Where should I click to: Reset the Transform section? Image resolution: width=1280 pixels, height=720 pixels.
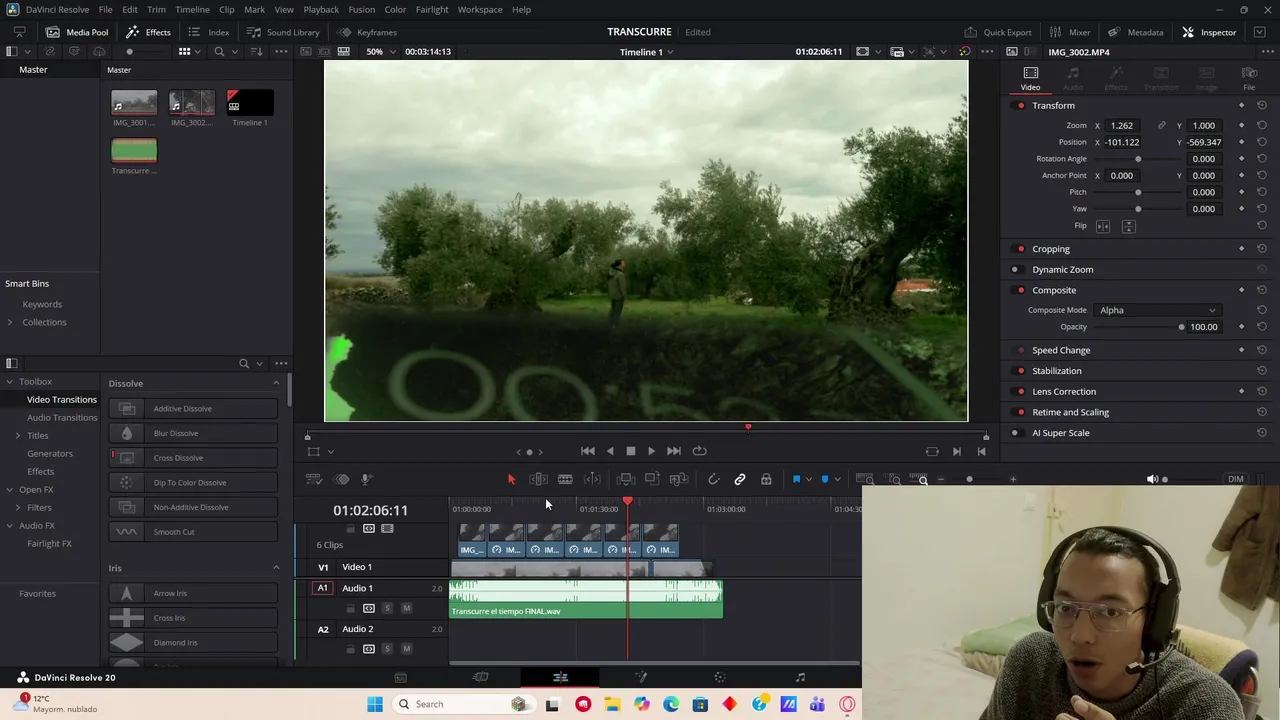(1262, 106)
